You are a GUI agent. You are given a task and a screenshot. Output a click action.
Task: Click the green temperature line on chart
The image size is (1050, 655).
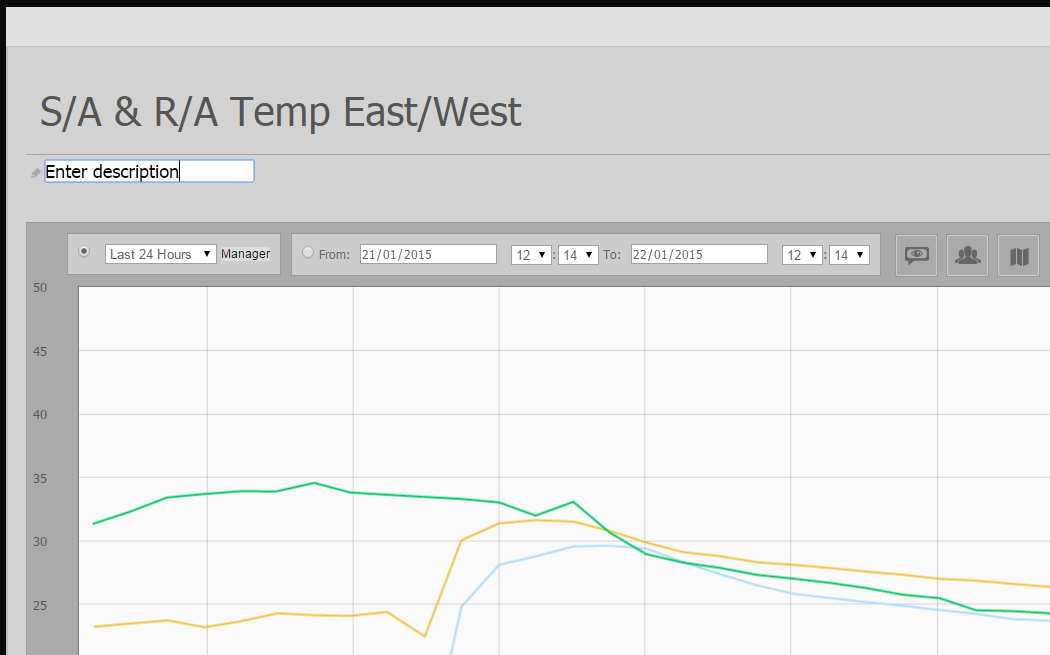coord(313,483)
